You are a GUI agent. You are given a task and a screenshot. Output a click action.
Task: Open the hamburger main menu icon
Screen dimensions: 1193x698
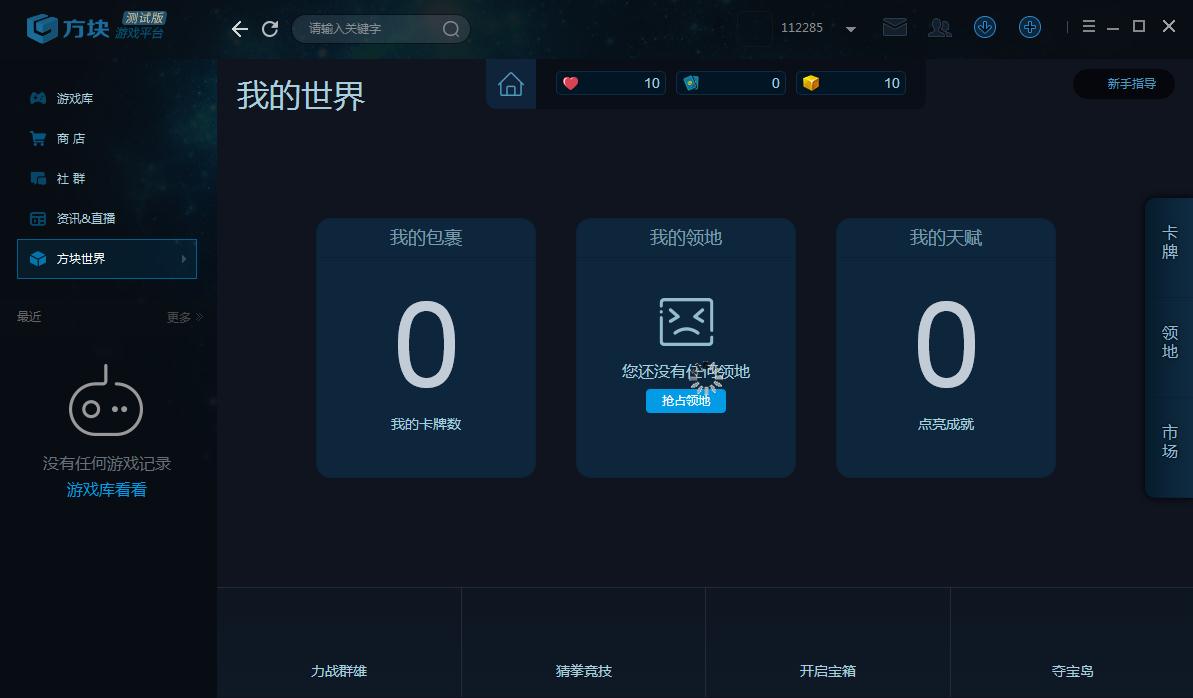point(1089,27)
